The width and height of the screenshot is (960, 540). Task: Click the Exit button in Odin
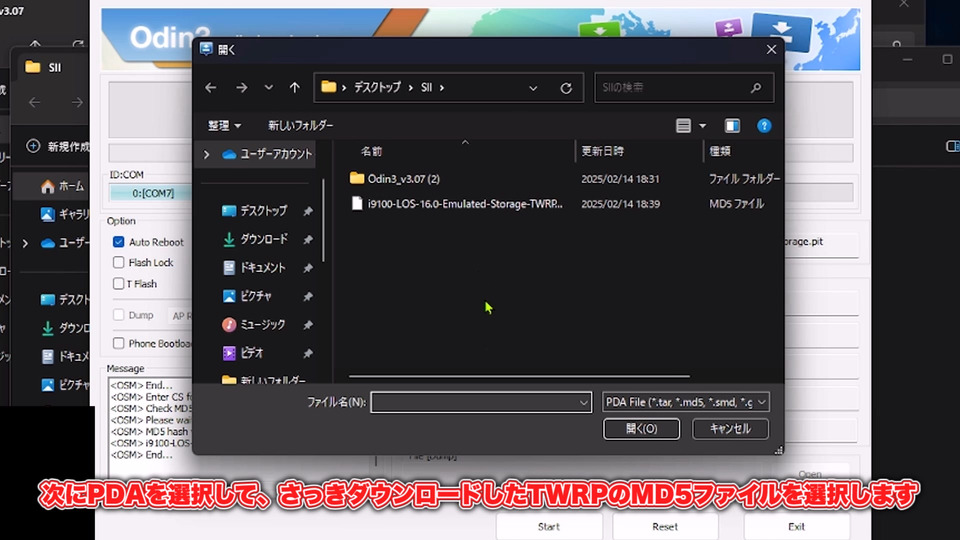pos(797,527)
